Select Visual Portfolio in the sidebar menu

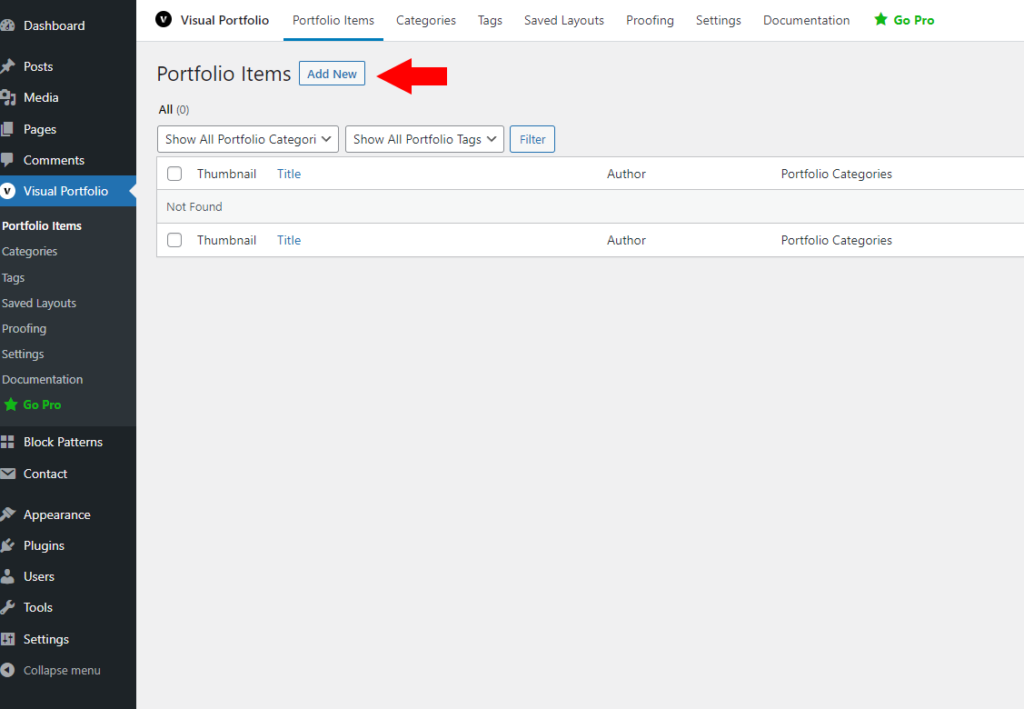pyautogui.click(x=65, y=191)
